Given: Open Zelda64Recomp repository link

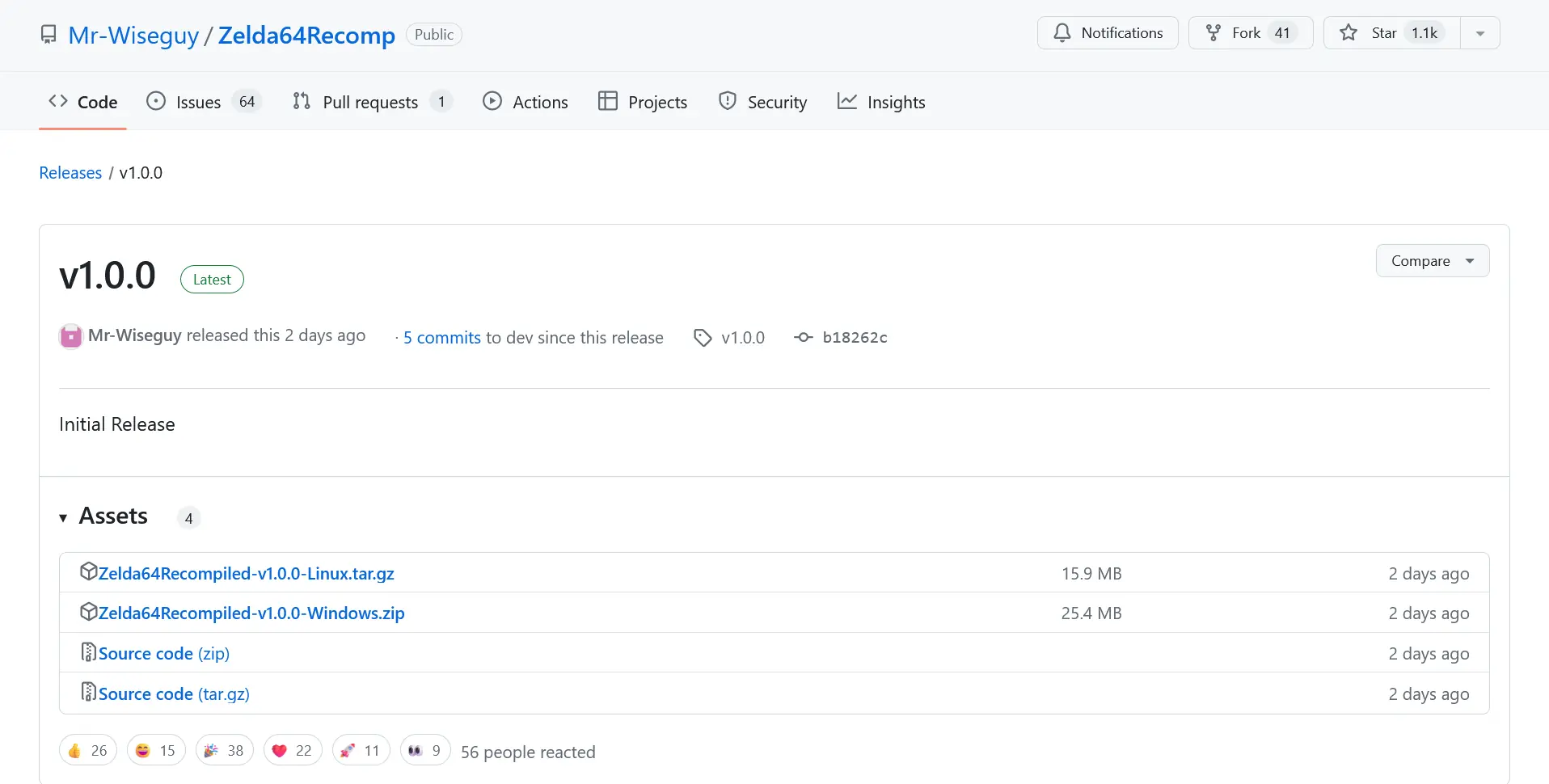Looking at the screenshot, I should [306, 35].
